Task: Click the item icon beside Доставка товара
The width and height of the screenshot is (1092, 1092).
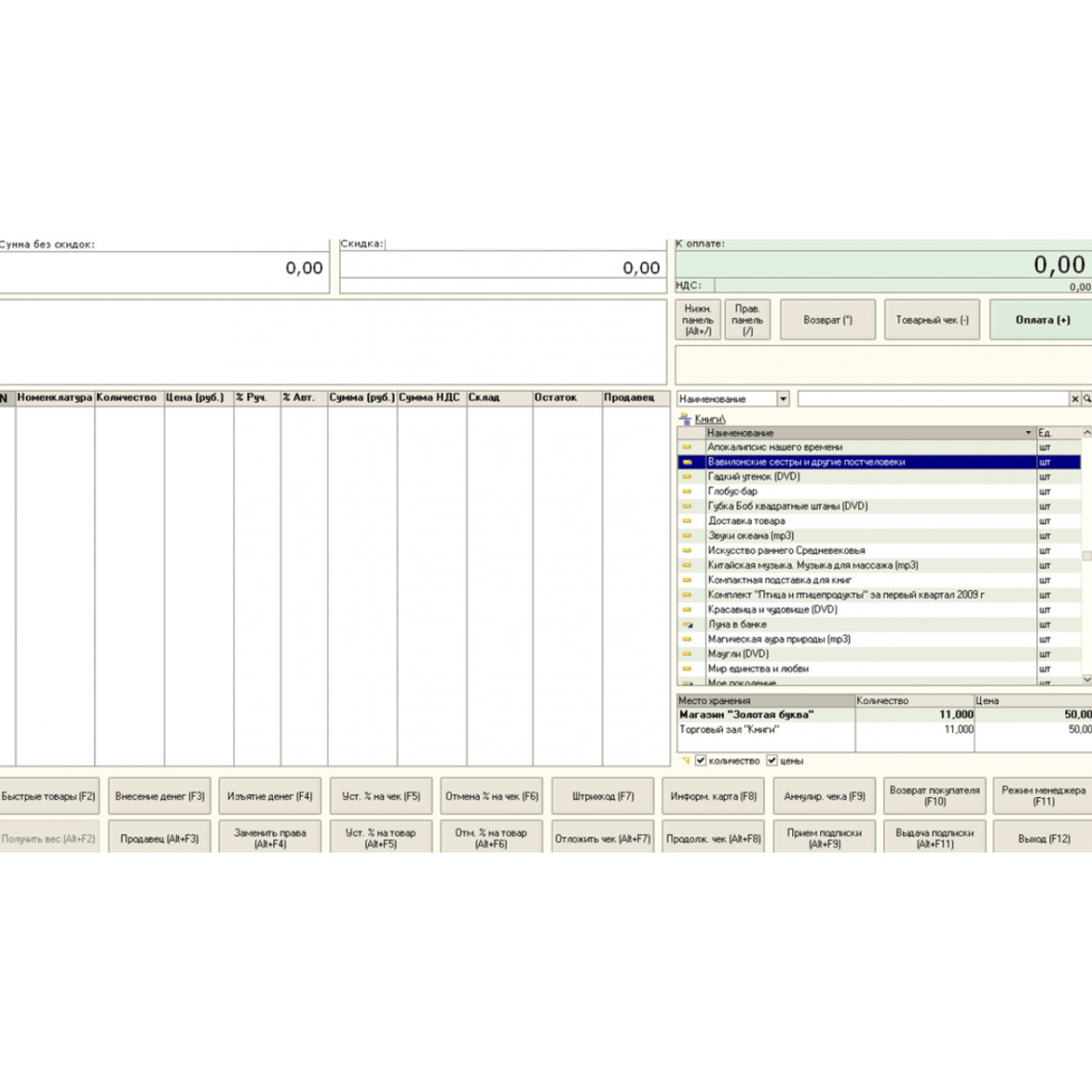Action: (688, 521)
